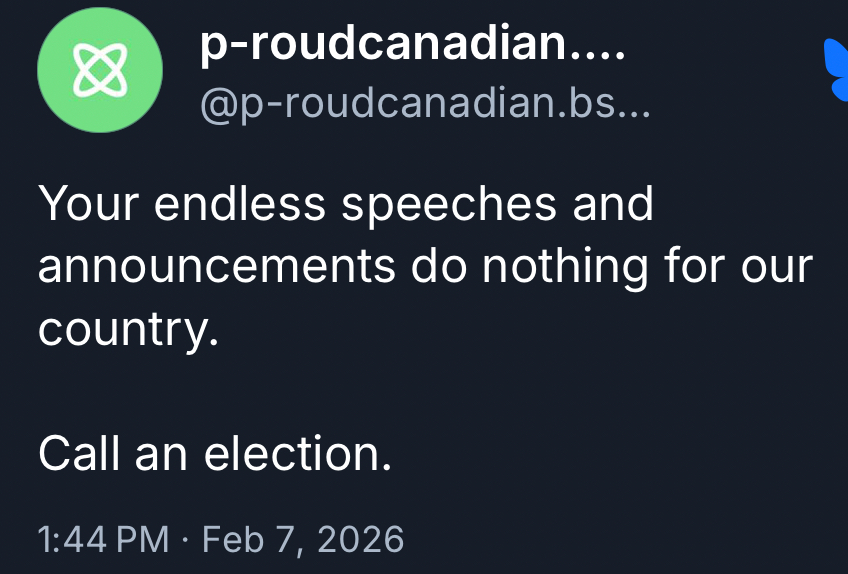848x574 pixels.
Task: Click the word "announcements" in the post
Action: (x=215, y=268)
